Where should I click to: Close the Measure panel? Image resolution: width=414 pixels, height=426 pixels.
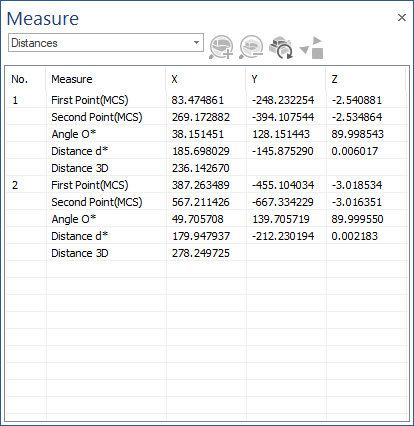coord(402,18)
